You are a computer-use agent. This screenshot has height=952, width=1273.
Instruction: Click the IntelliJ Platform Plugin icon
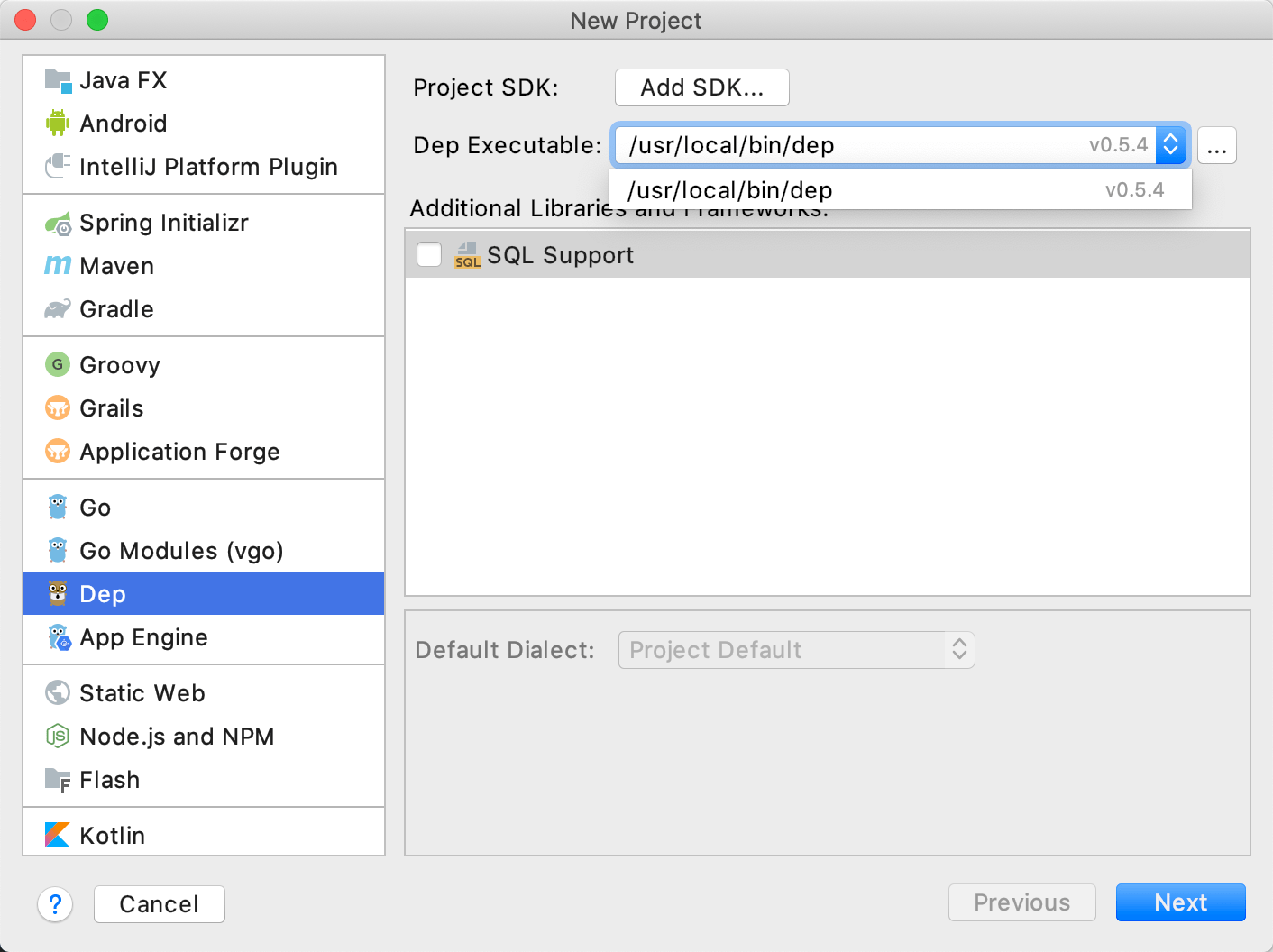(x=58, y=166)
